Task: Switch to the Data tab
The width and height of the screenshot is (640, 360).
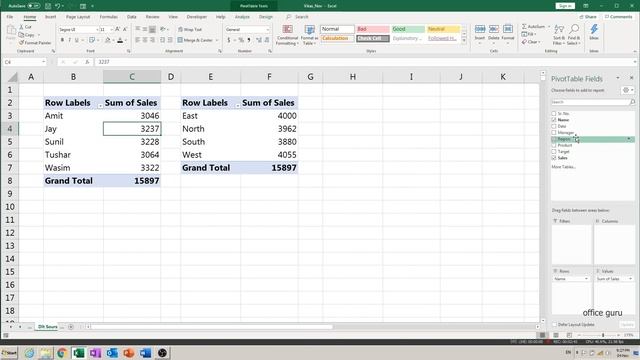Action: point(131,17)
